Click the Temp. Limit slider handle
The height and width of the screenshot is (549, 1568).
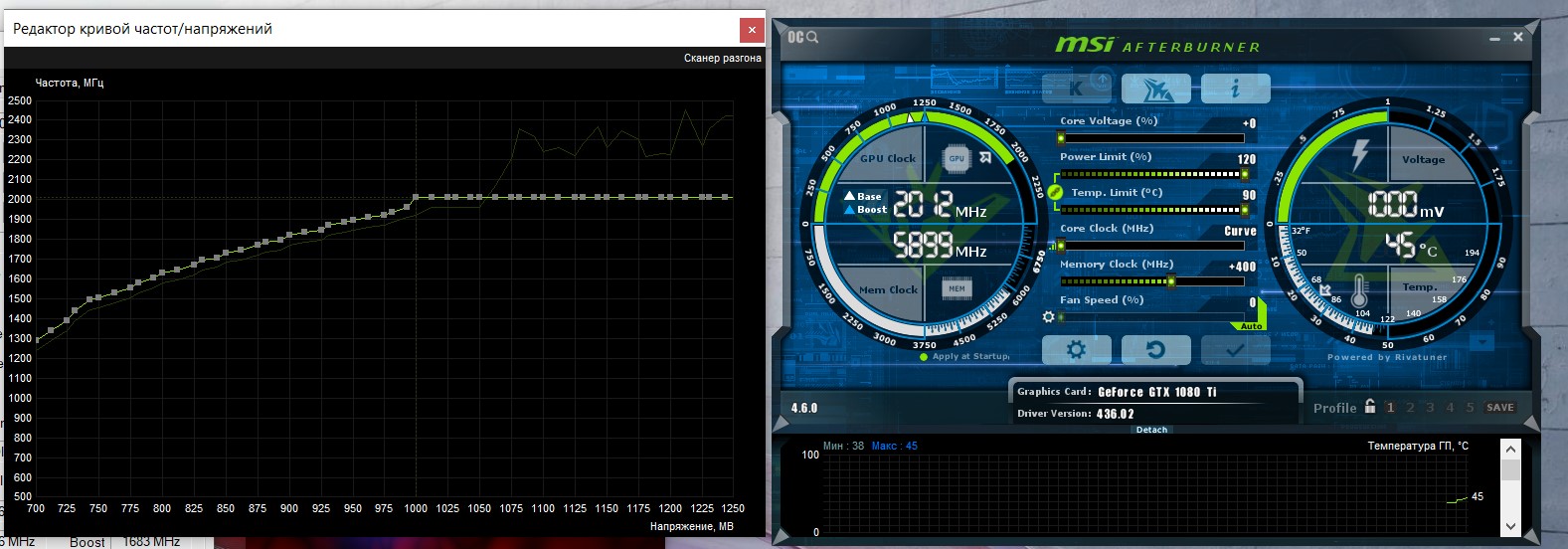point(1244,210)
